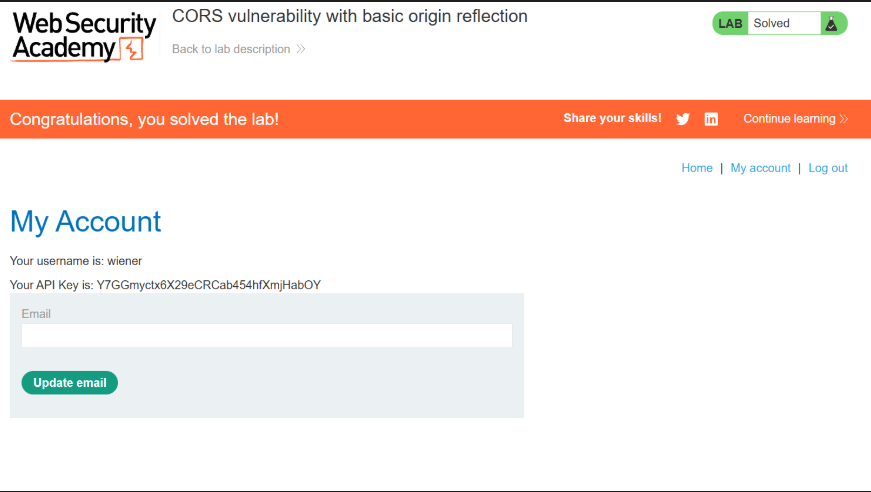Click the Congratulations banner message
Viewport: 871px width, 492px height.
pos(144,119)
